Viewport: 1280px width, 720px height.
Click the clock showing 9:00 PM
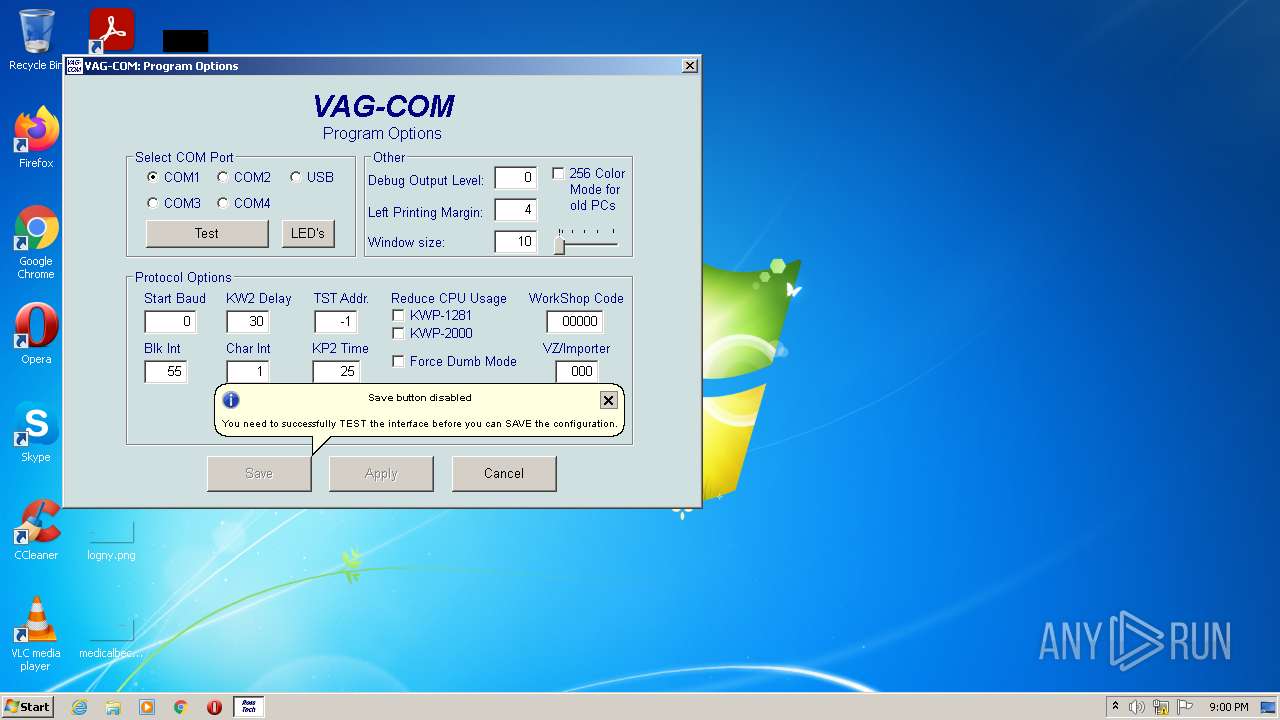1228,707
